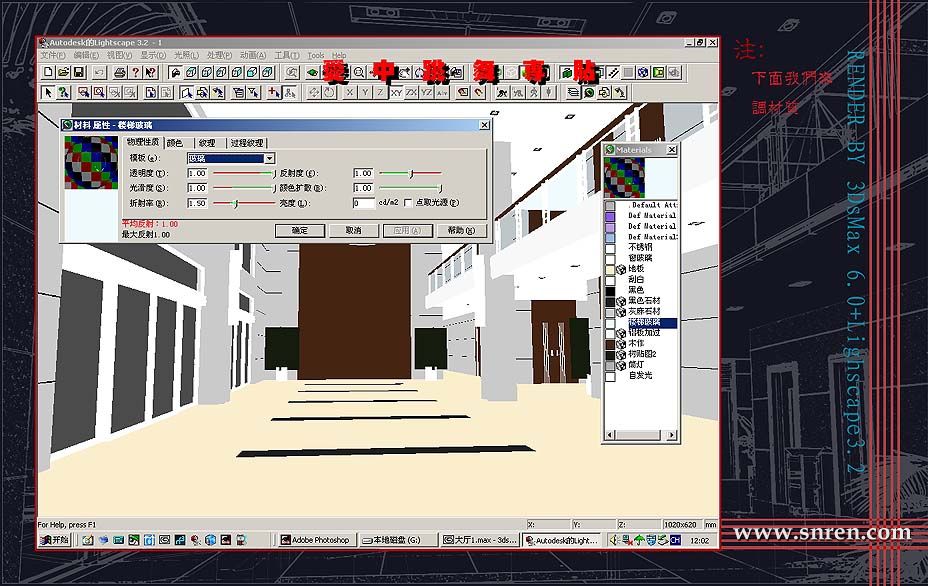Click the Print toolbar icon

tap(120, 72)
